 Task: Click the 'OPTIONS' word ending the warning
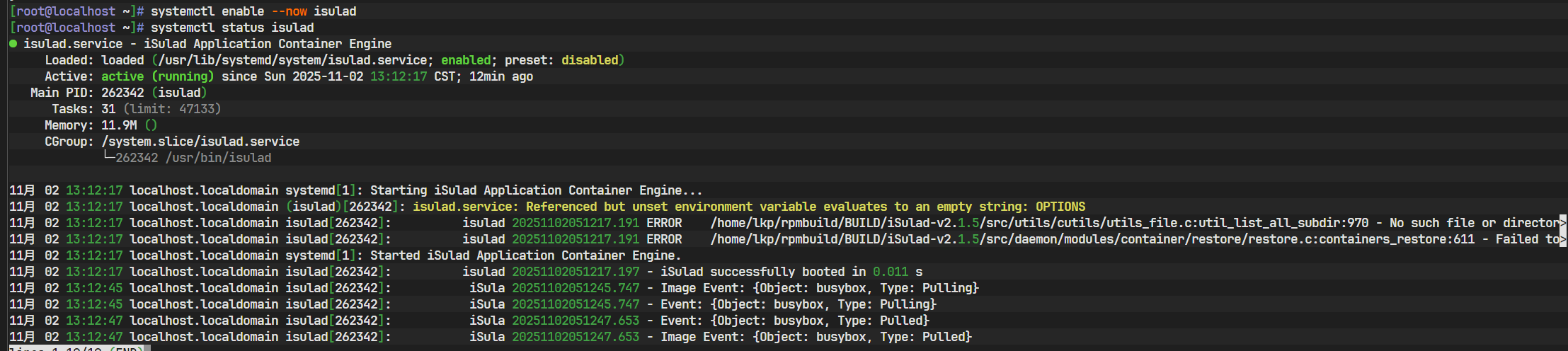pyautogui.click(x=1060, y=207)
